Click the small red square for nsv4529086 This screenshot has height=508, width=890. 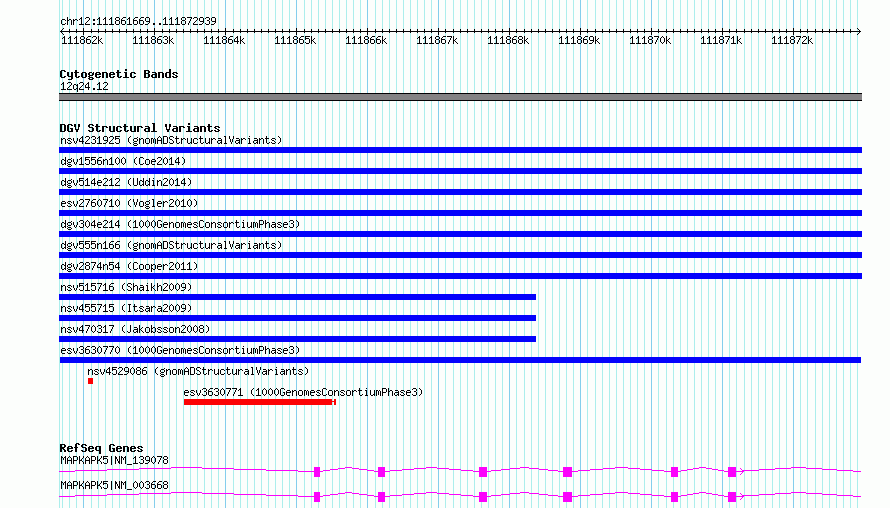click(x=90, y=381)
